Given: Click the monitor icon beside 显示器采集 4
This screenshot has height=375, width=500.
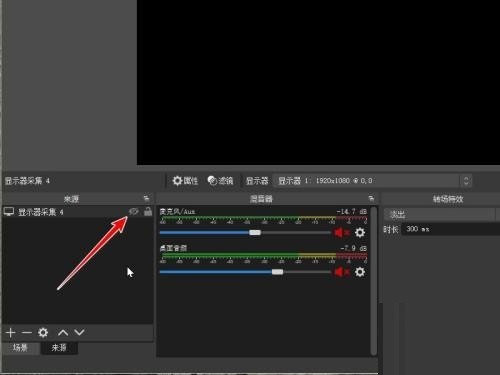Looking at the screenshot, I should 9,212.
